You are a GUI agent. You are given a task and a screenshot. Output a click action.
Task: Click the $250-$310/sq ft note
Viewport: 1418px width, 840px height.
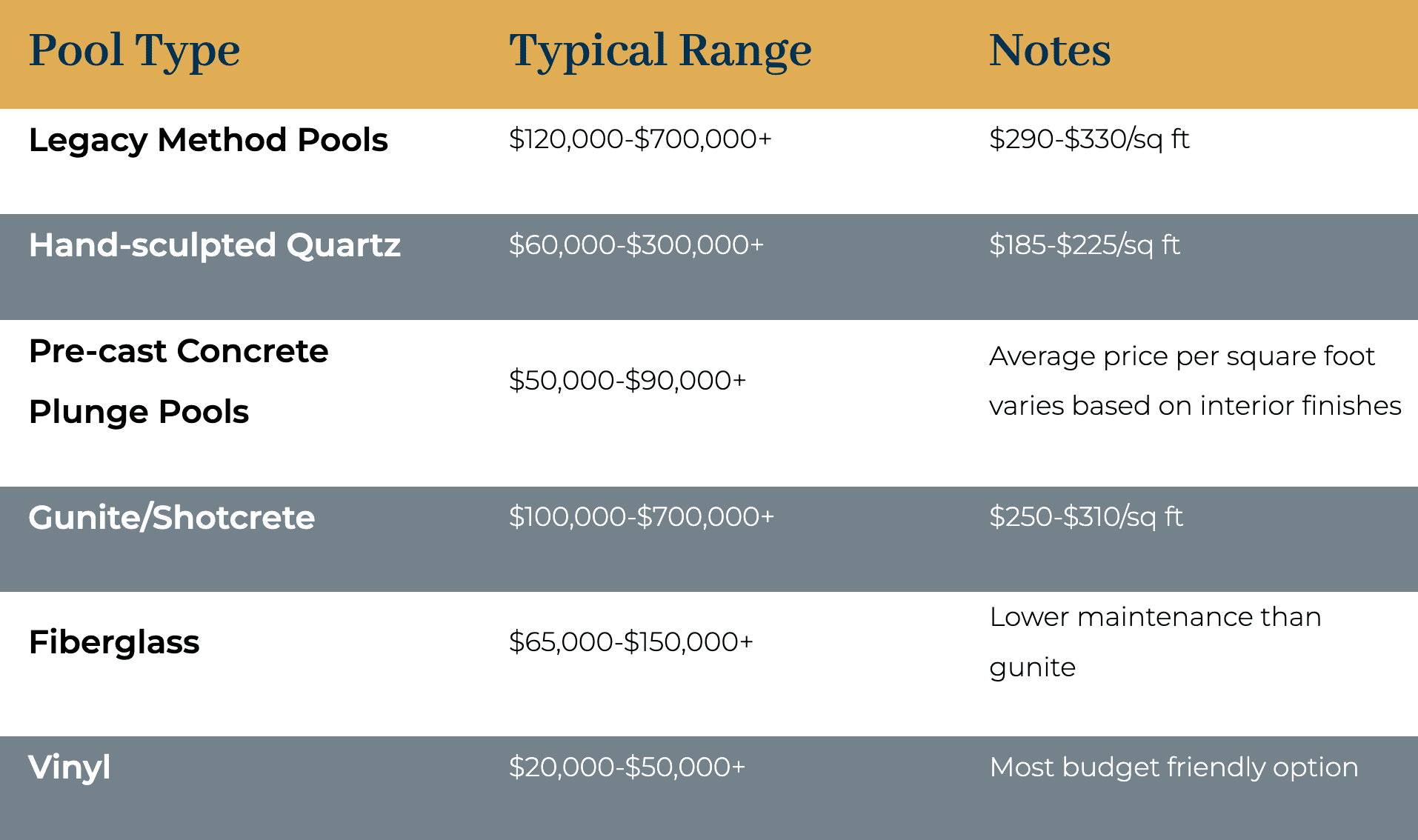coord(1086,517)
